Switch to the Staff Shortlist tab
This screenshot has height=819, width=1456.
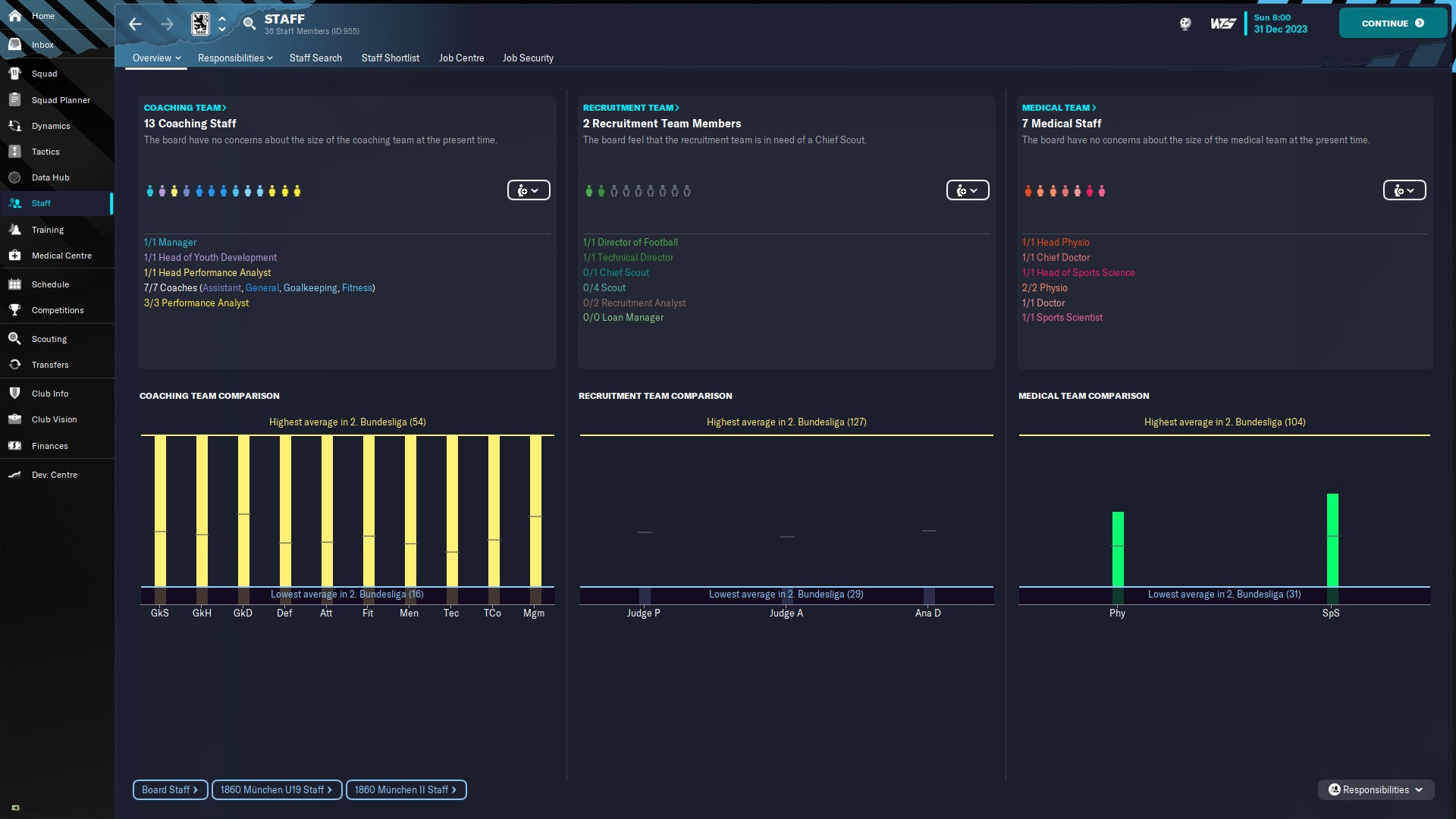click(390, 58)
